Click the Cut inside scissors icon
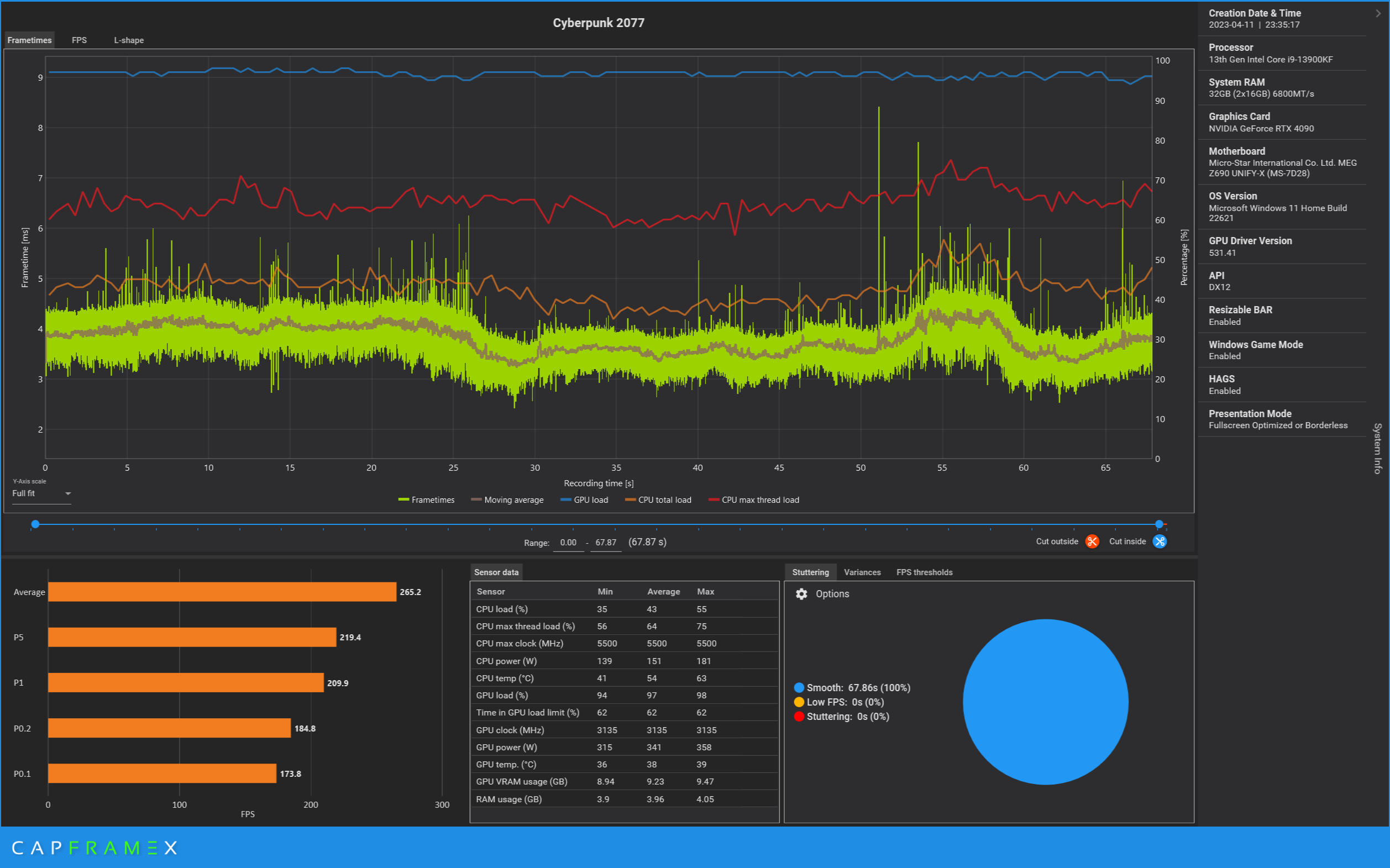The height and width of the screenshot is (868, 1390). pyautogui.click(x=1159, y=541)
